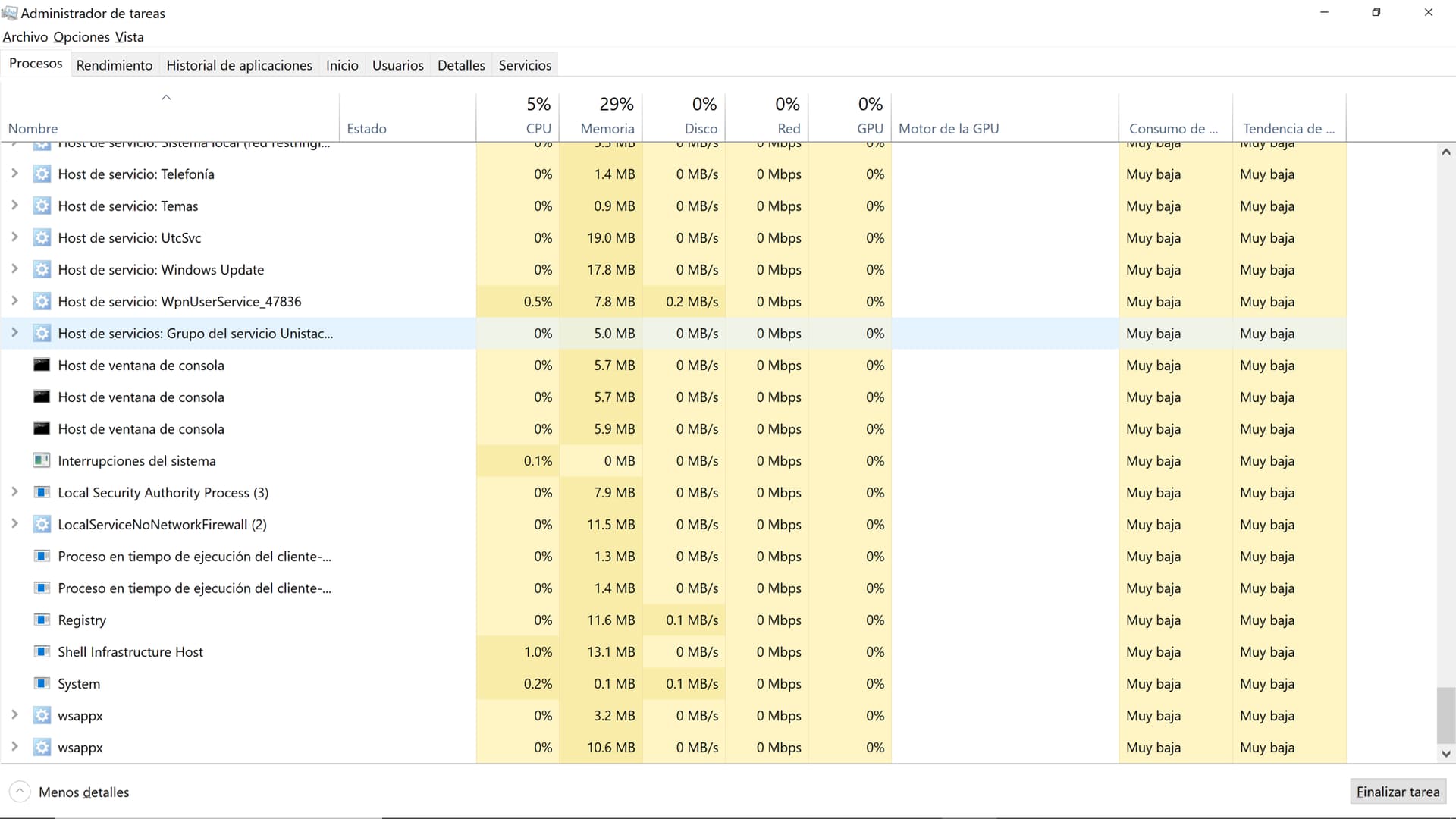Click the Registry process icon
The height and width of the screenshot is (819, 1456).
tap(42, 620)
